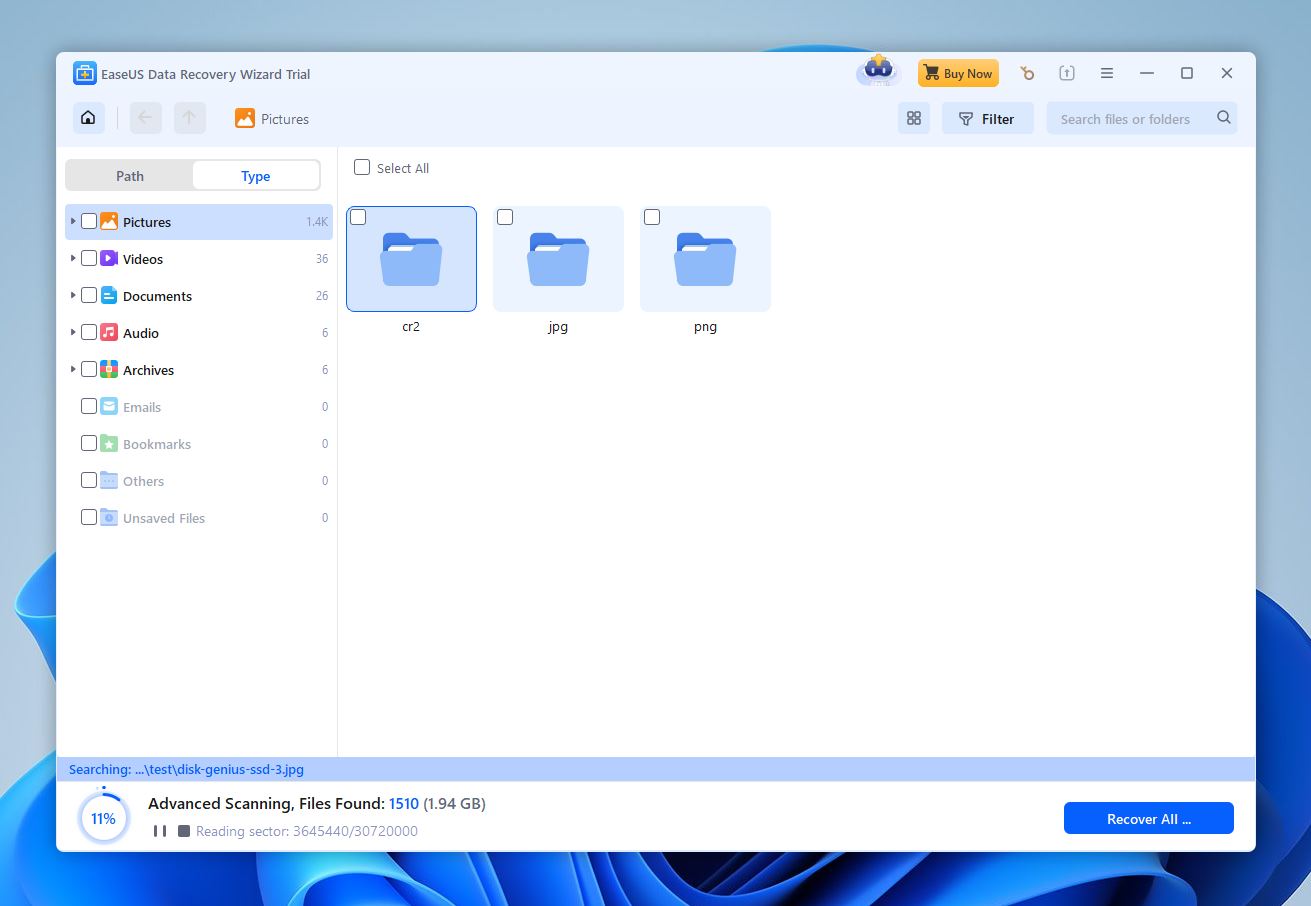Image resolution: width=1311 pixels, height=906 pixels.
Task: Open the Filter button
Action: 986,118
